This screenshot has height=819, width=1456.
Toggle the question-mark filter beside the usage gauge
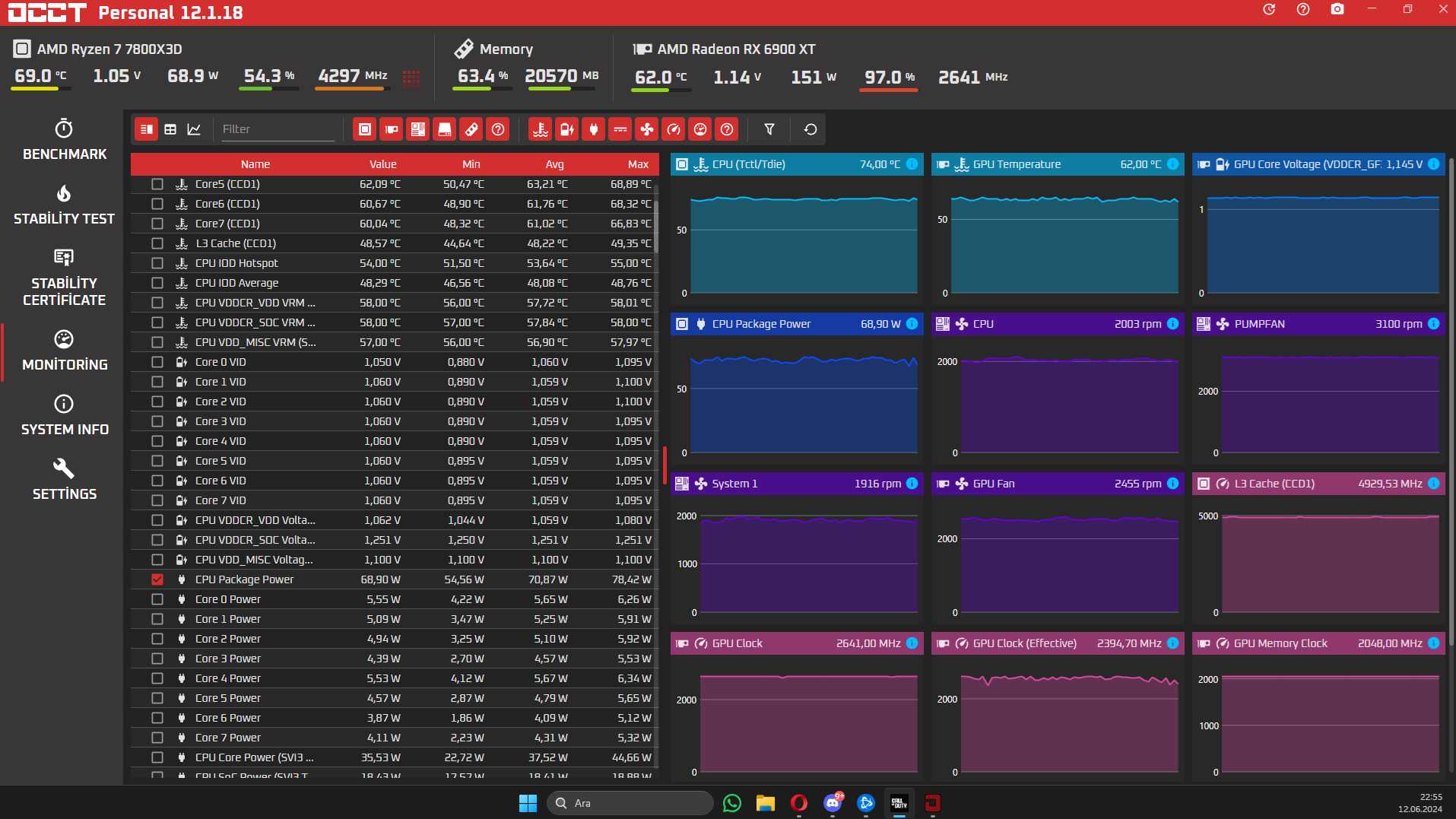click(727, 129)
